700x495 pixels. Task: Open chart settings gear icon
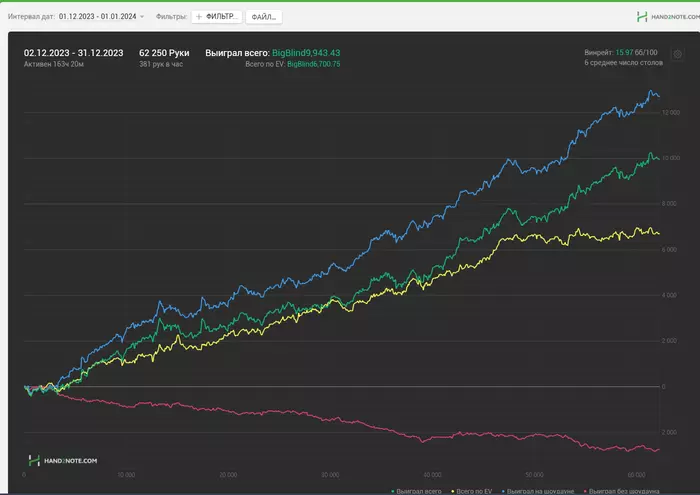677,54
